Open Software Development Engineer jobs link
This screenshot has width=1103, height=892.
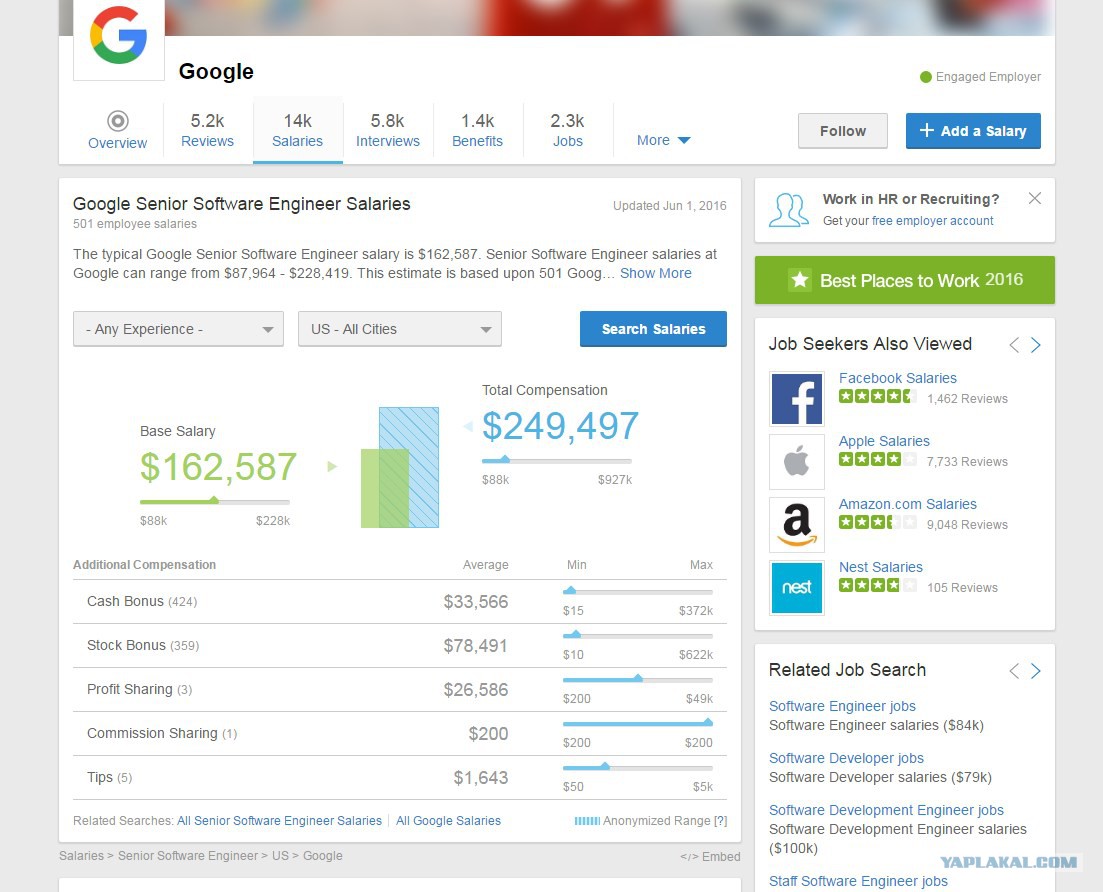pos(886,810)
